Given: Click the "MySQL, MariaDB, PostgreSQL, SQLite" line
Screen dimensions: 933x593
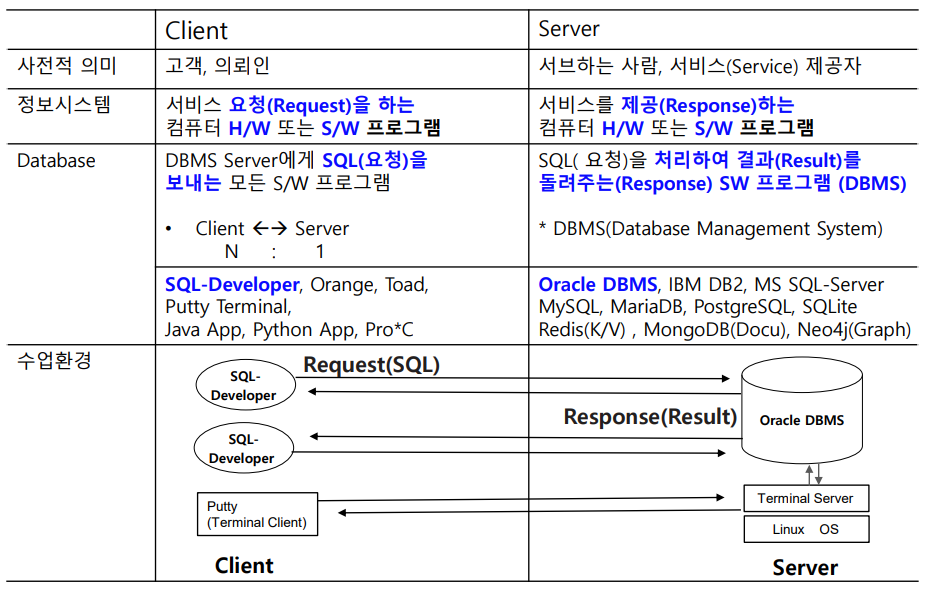Looking at the screenshot, I should [698, 307].
